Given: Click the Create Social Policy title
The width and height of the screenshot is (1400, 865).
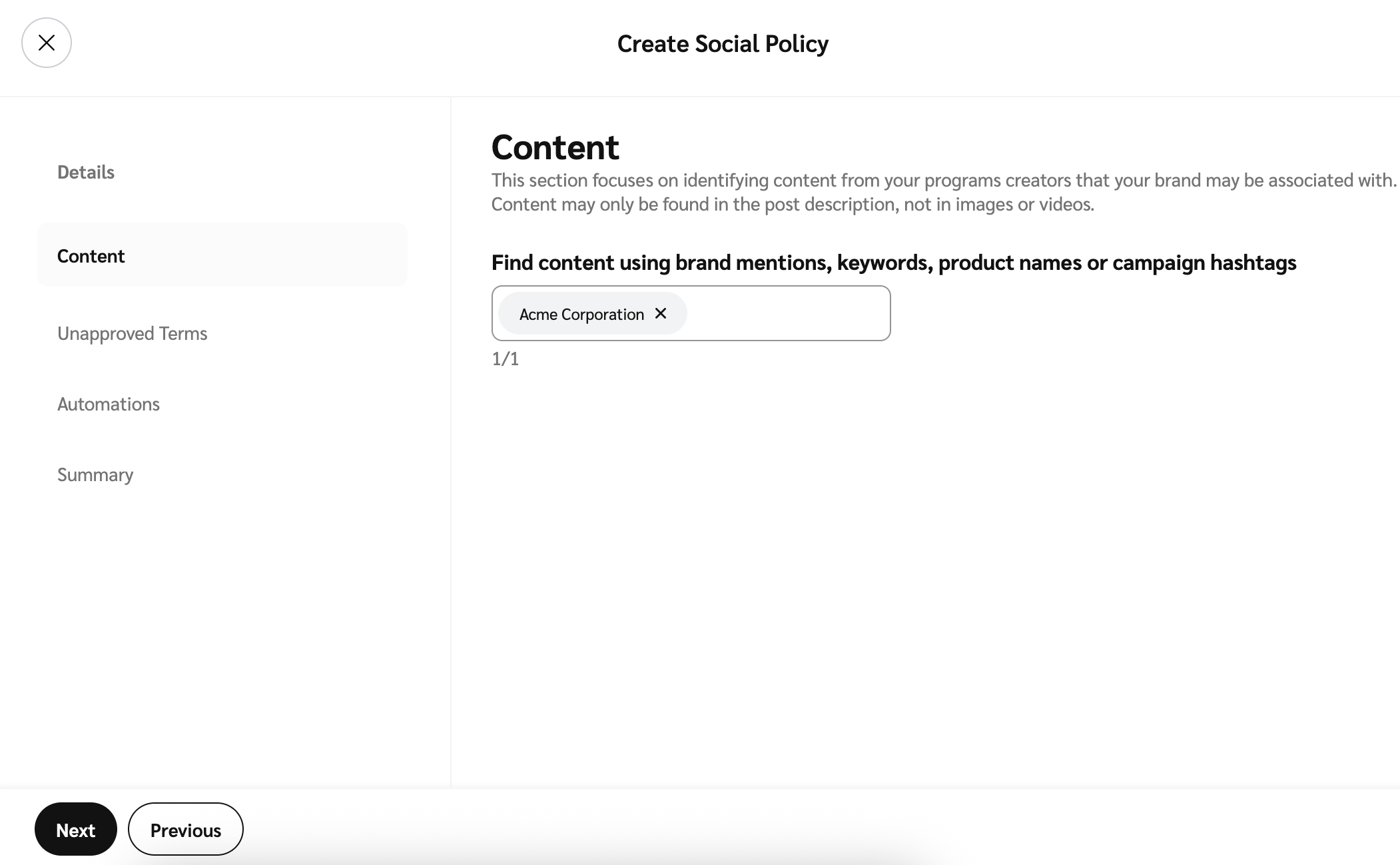Looking at the screenshot, I should point(723,44).
